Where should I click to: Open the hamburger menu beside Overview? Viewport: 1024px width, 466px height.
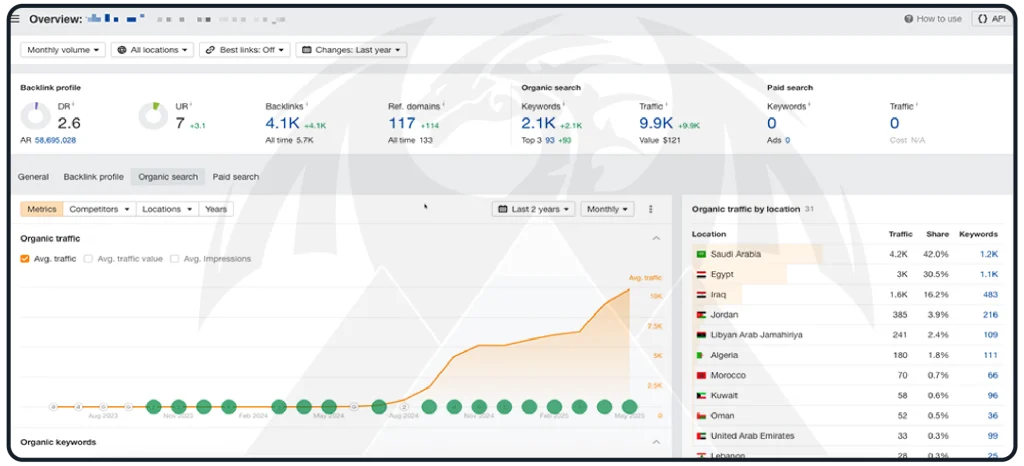point(15,19)
